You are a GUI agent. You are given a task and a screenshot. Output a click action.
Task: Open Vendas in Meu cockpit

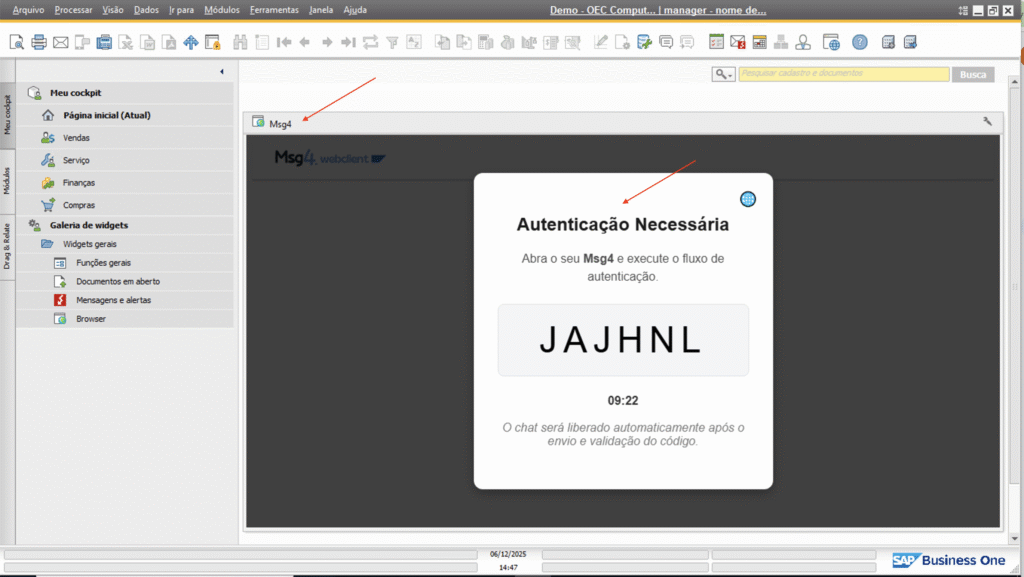[x=76, y=138]
